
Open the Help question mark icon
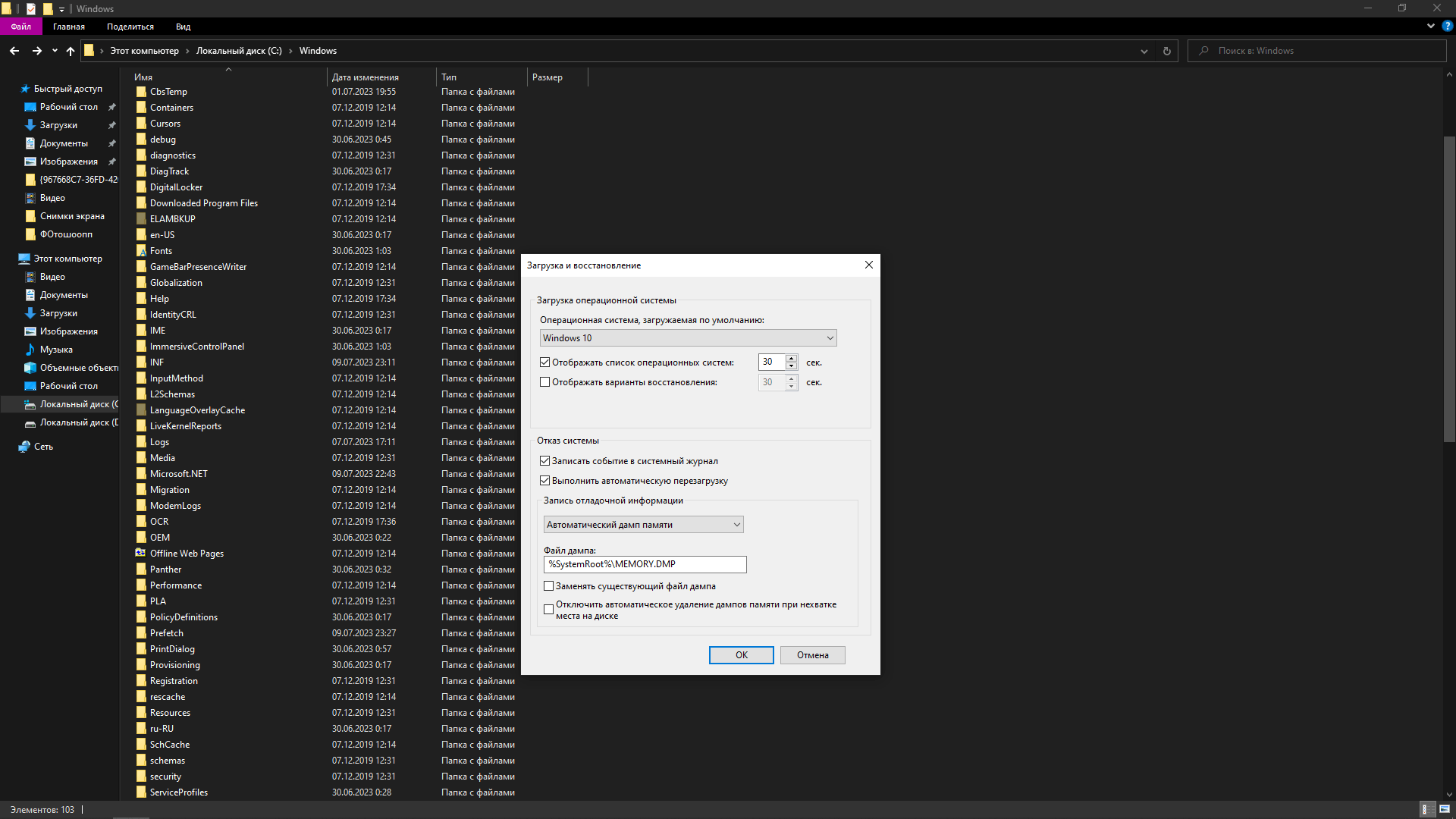(x=1447, y=26)
